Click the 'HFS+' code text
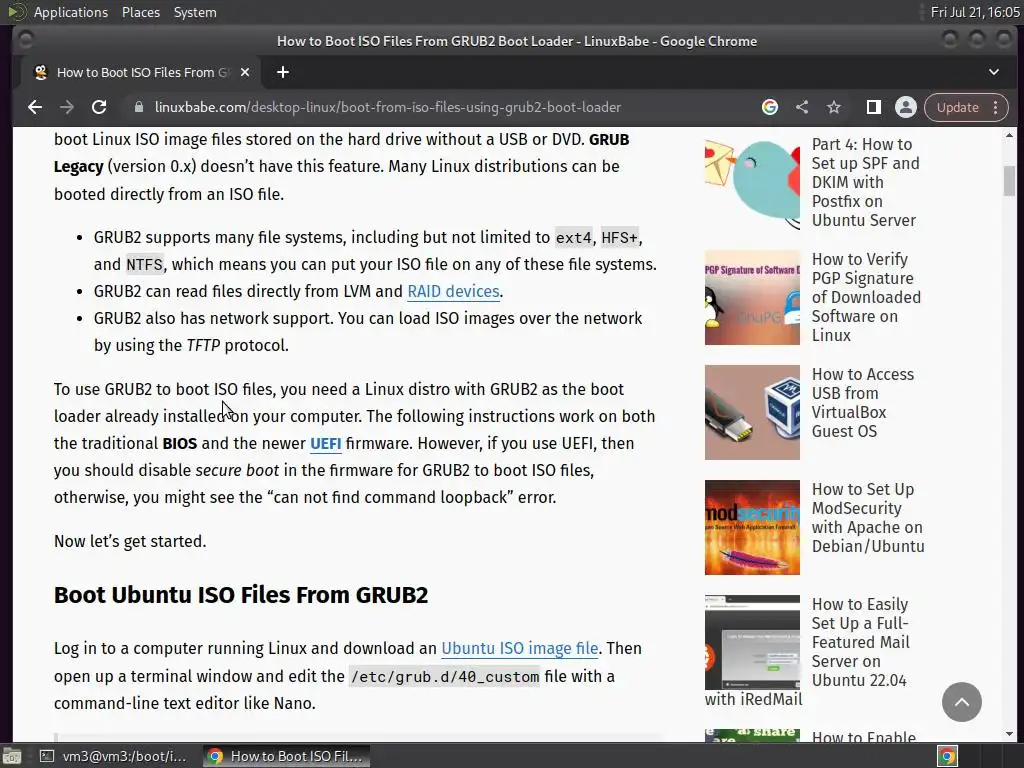 (619, 237)
